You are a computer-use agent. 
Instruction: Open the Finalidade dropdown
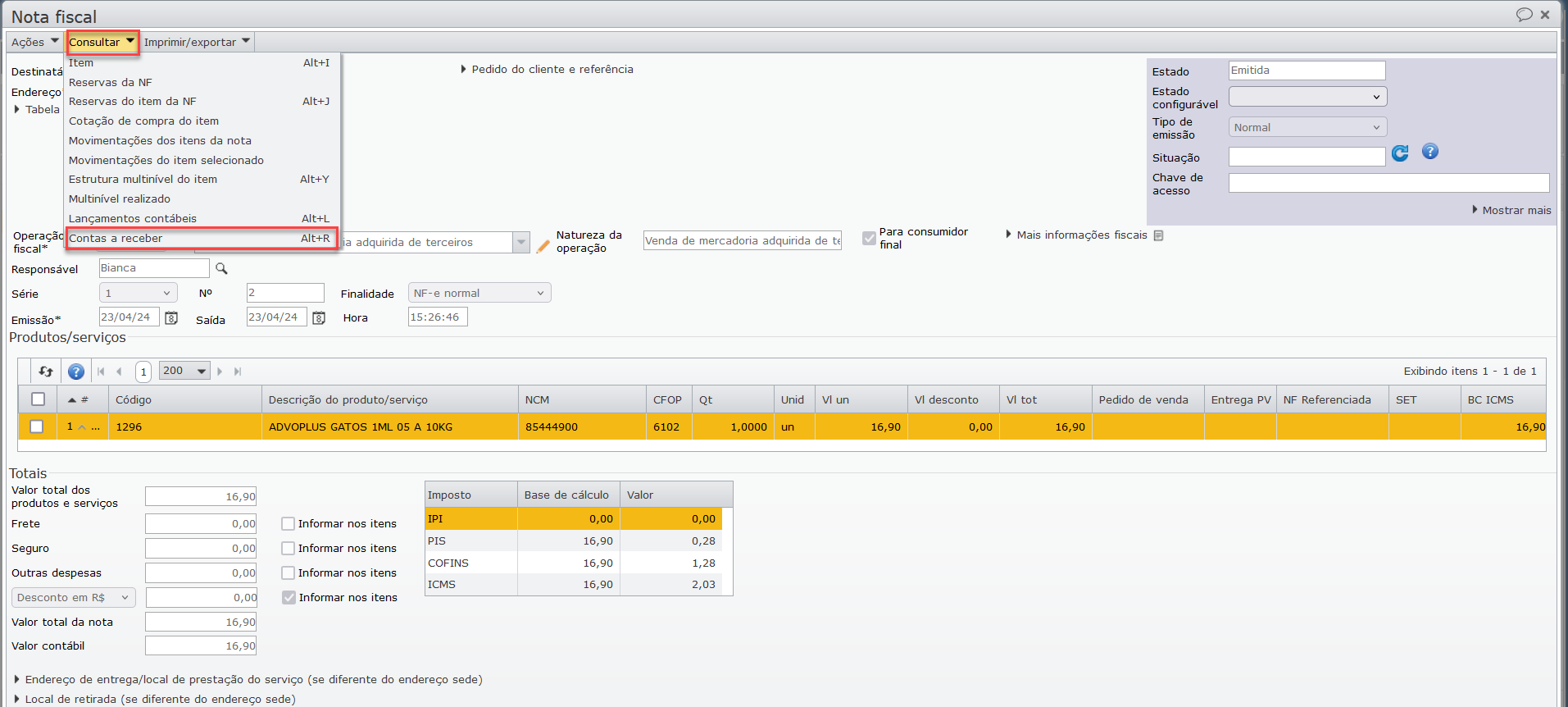click(479, 293)
